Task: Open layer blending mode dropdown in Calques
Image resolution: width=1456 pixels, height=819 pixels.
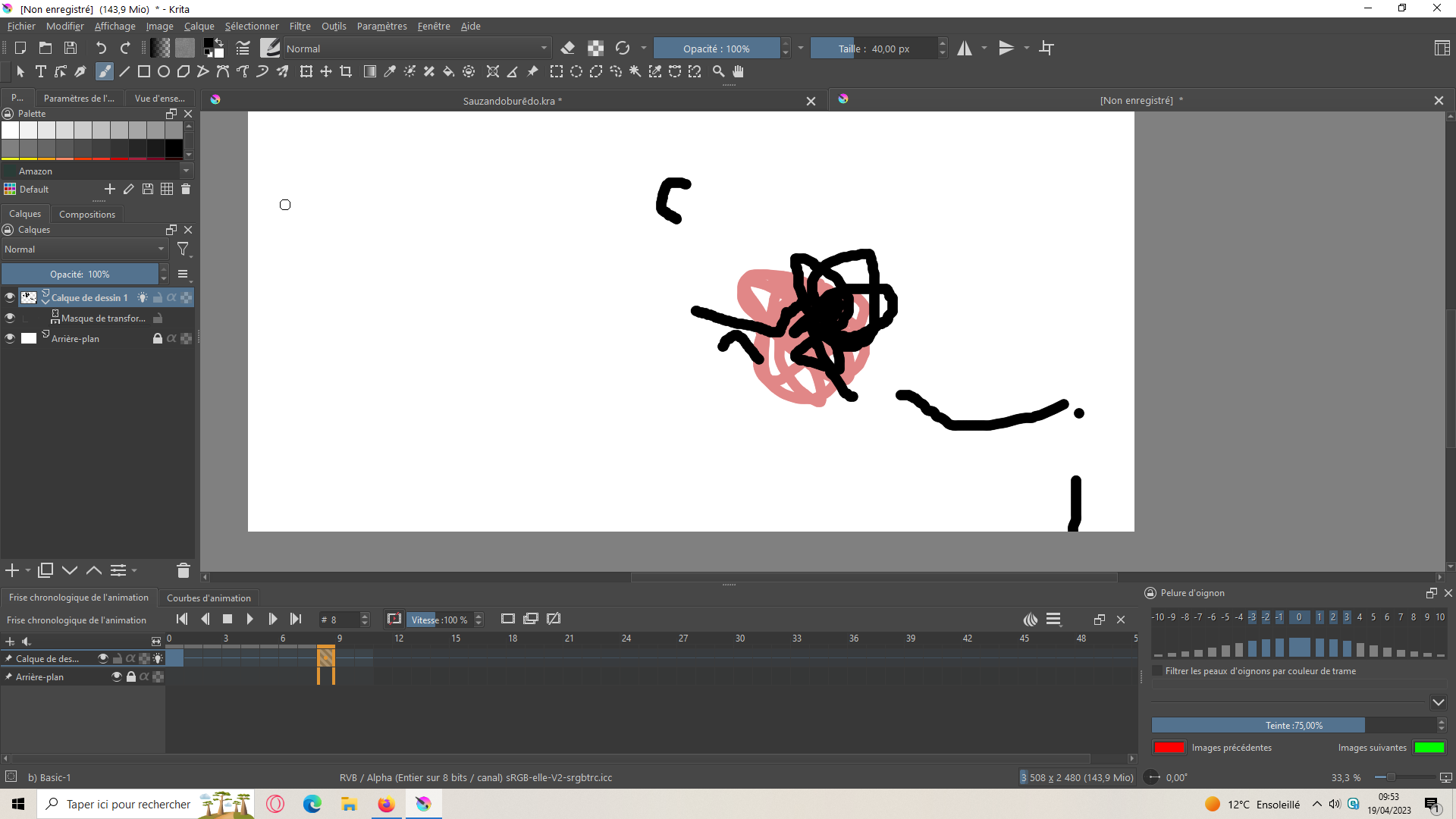Action: click(83, 249)
